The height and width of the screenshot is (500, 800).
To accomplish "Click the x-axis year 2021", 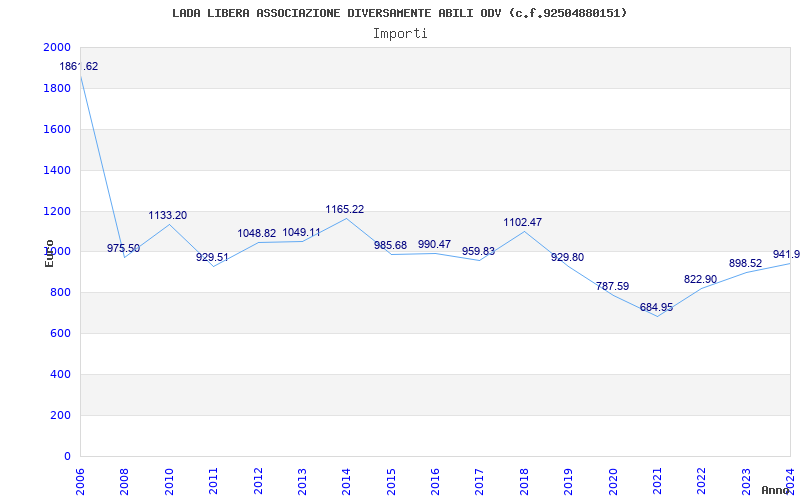I will [657, 482].
